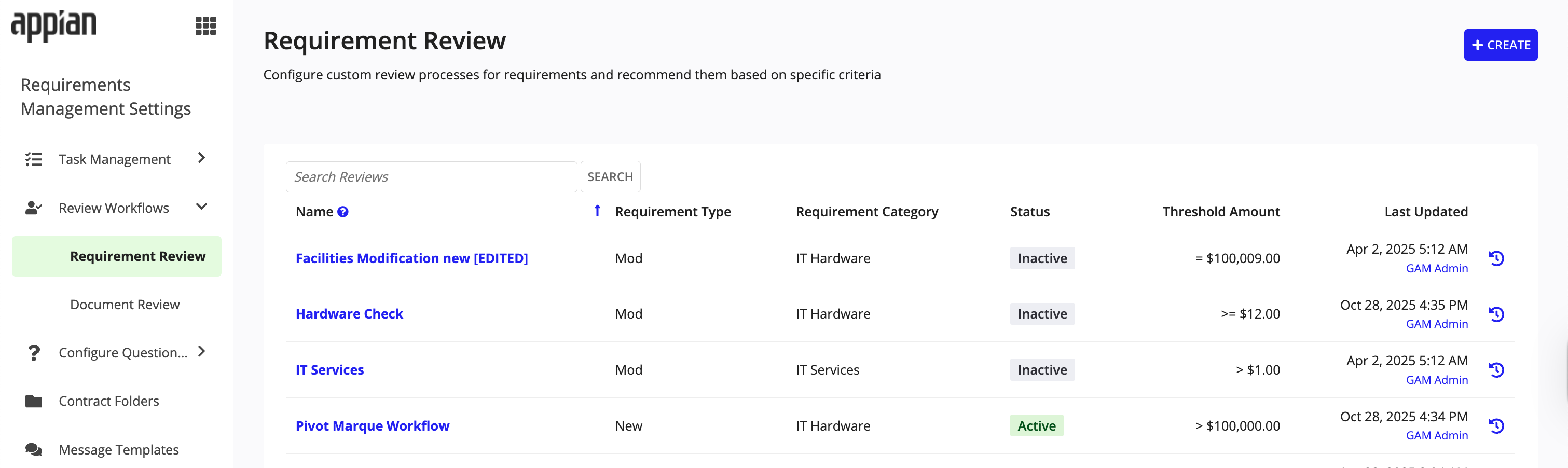This screenshot has width=1568, height=468.
Task: Click the Contract Folders folder icon
Action: coord(34,401)
